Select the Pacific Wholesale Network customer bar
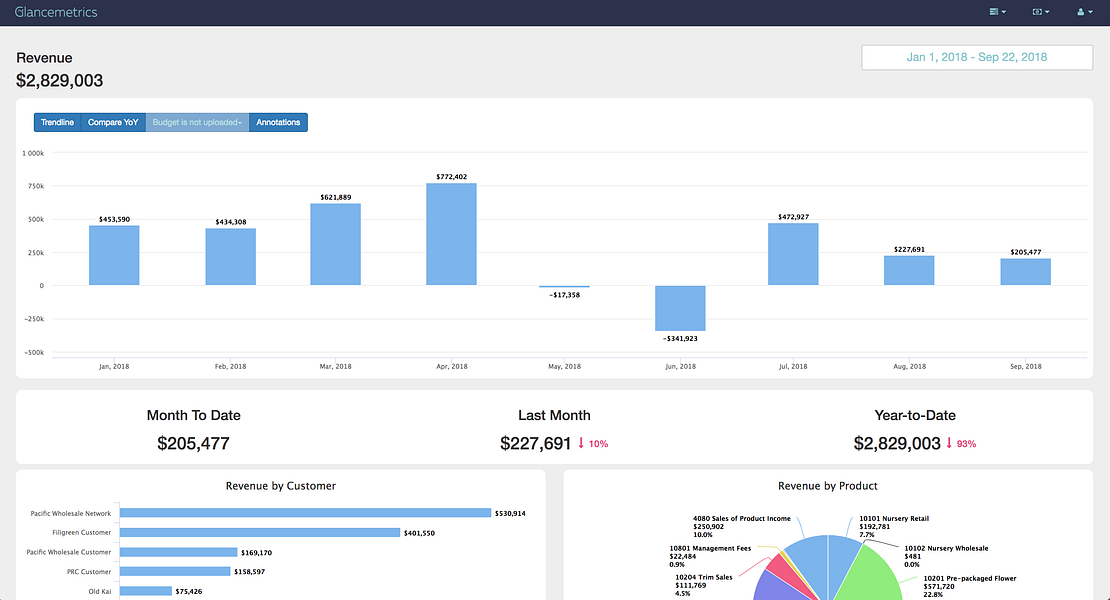The height and width of the screenshot is (600, 1110). click(305, 513)
